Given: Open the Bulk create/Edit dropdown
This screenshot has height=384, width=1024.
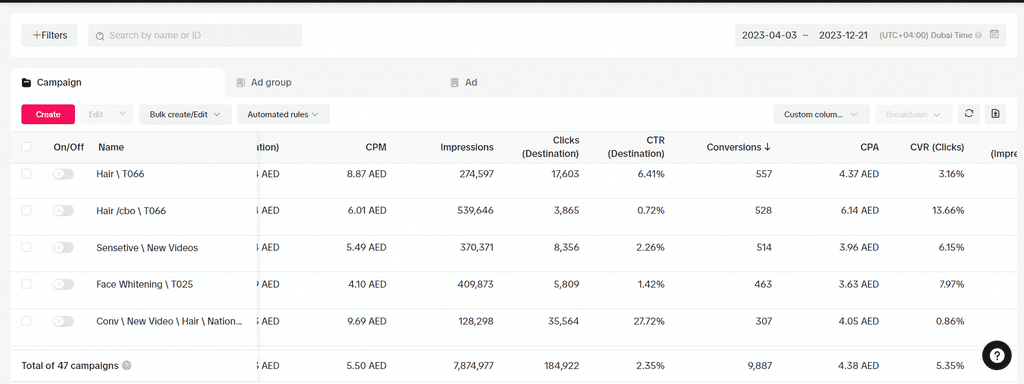Looking at the screenshot, I should pyautogui.click(x=185, y=114).
